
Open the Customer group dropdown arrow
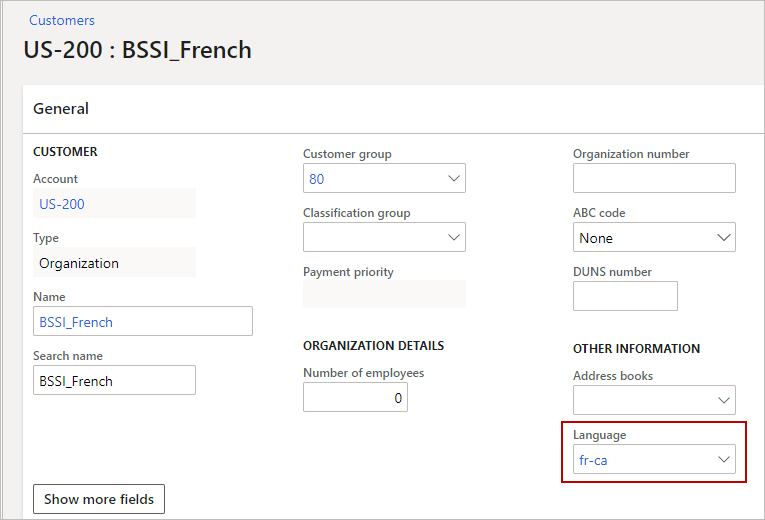(454, 179)
